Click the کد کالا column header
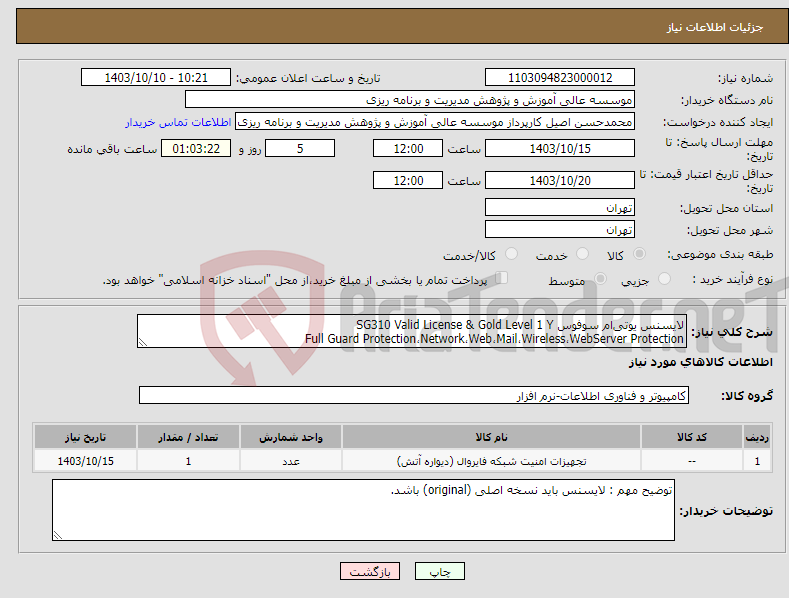This screenshot has width=789, height=598. click(691, 437)
